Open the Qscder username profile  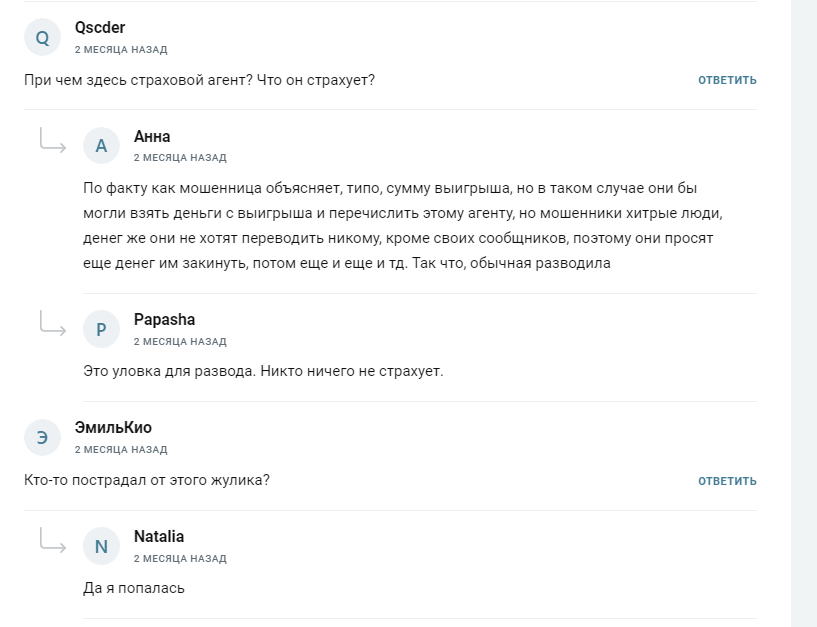click(100, 27)
